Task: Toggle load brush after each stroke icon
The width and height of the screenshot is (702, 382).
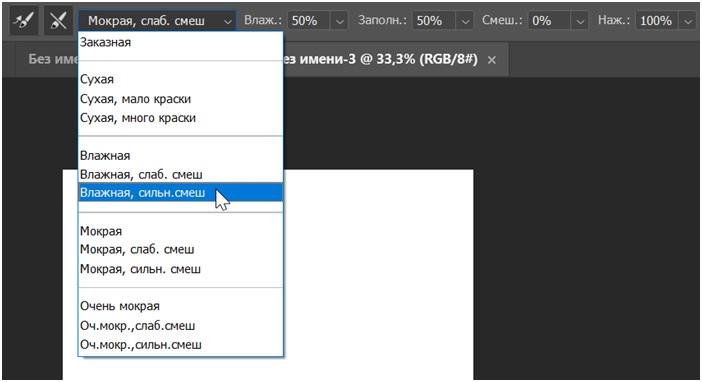Action: [24, 21]
